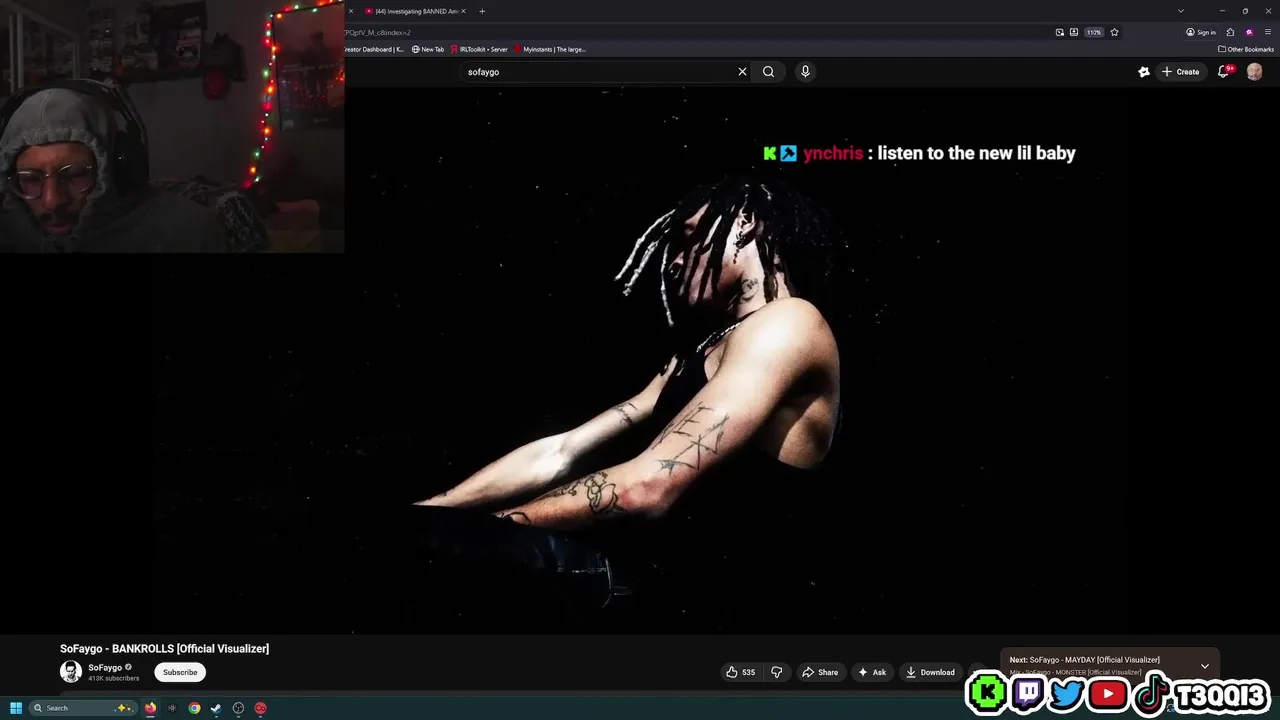Screen dimensions: 1280x720
Task: Open the Creator Dashboard bookmark
Action: click(x=374, y=49)
